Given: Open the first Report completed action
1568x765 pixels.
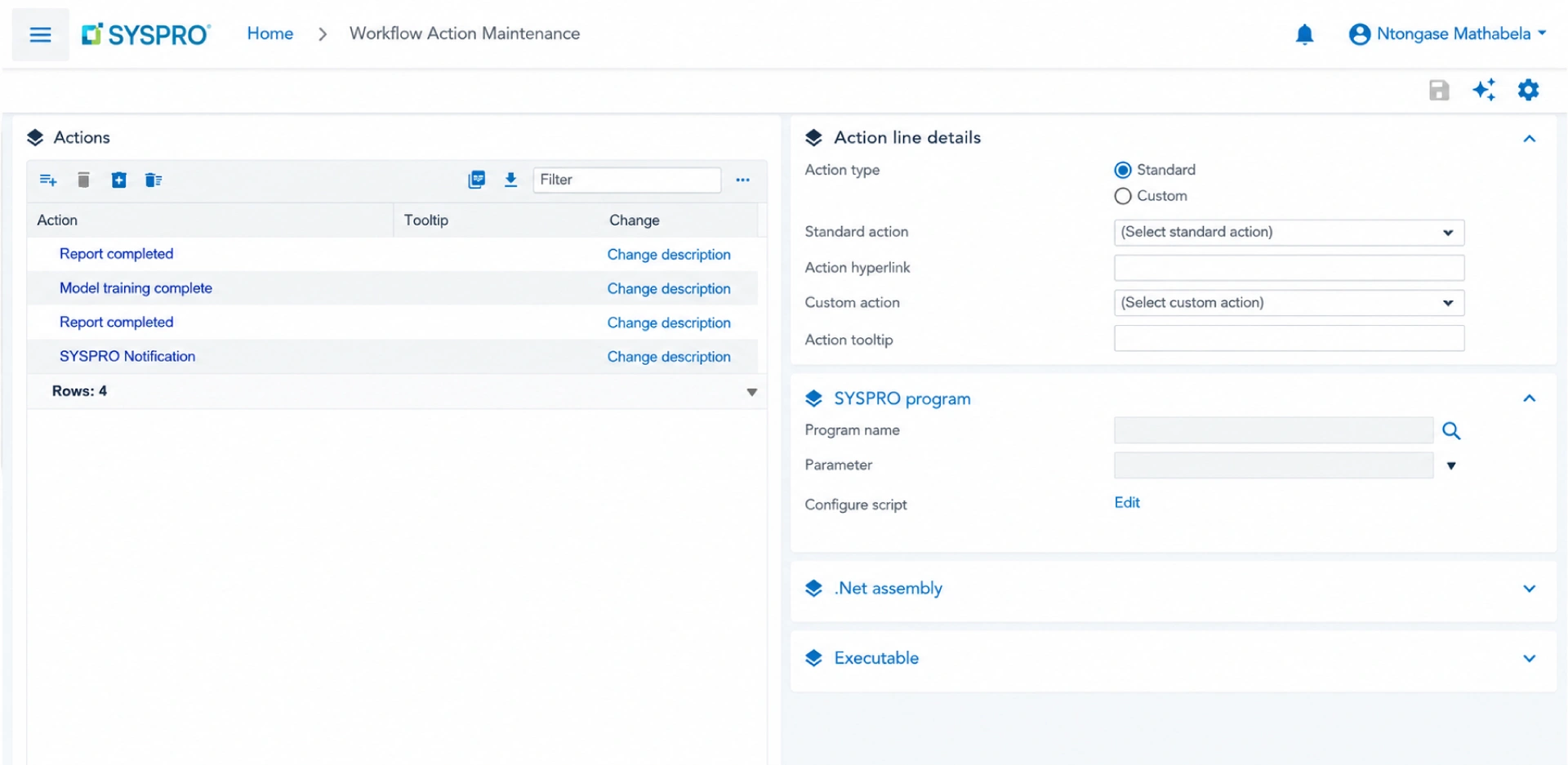Looking at the screenshot, I should pos(117,254).
